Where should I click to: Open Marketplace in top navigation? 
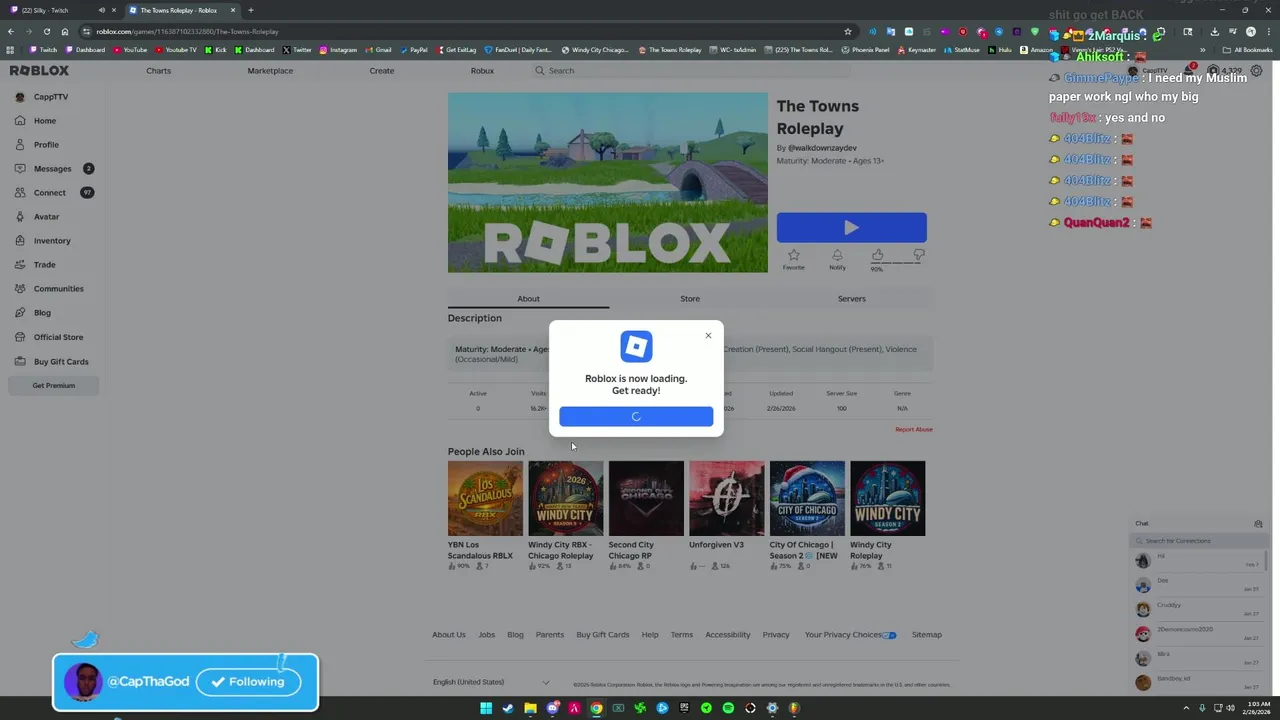point(270,71)
